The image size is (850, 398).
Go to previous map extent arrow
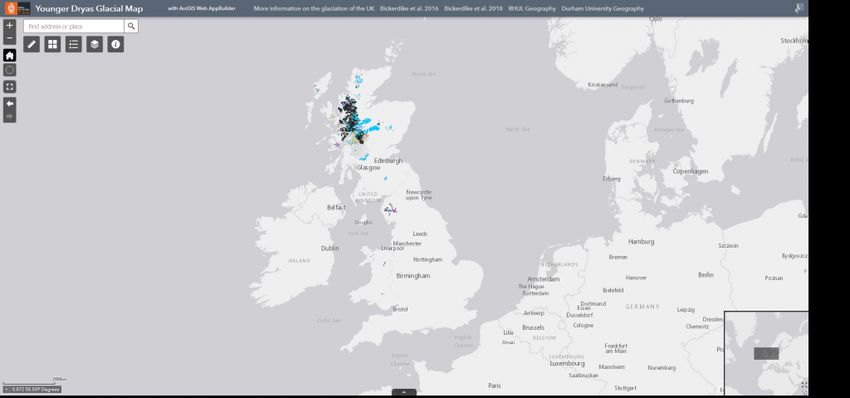tap(10, 104)
